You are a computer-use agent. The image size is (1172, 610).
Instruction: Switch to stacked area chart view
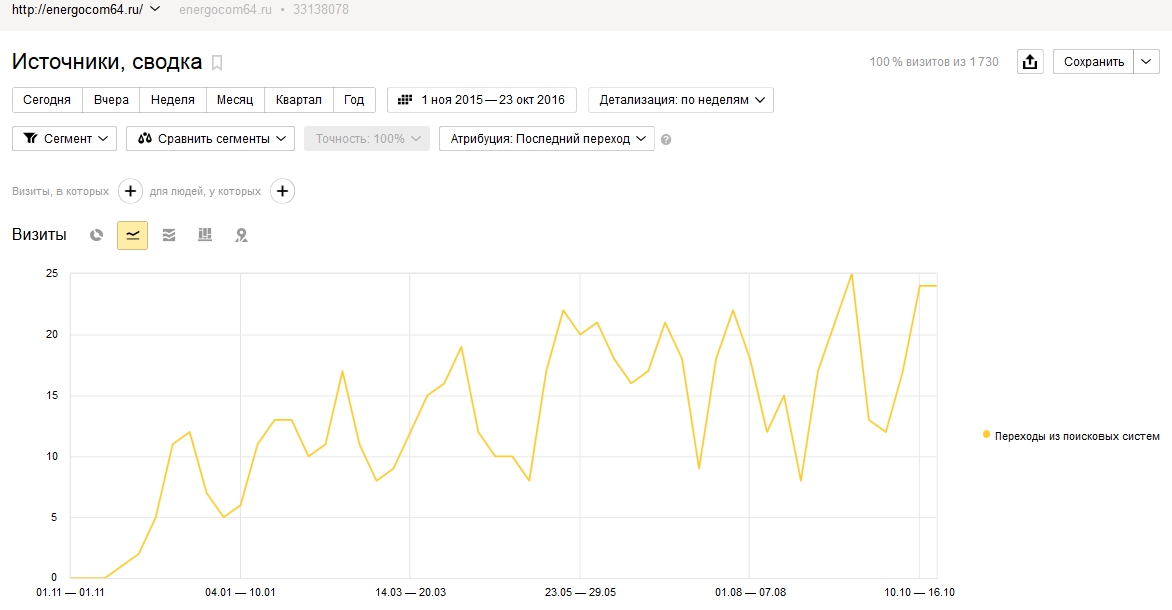coord(169,236)
